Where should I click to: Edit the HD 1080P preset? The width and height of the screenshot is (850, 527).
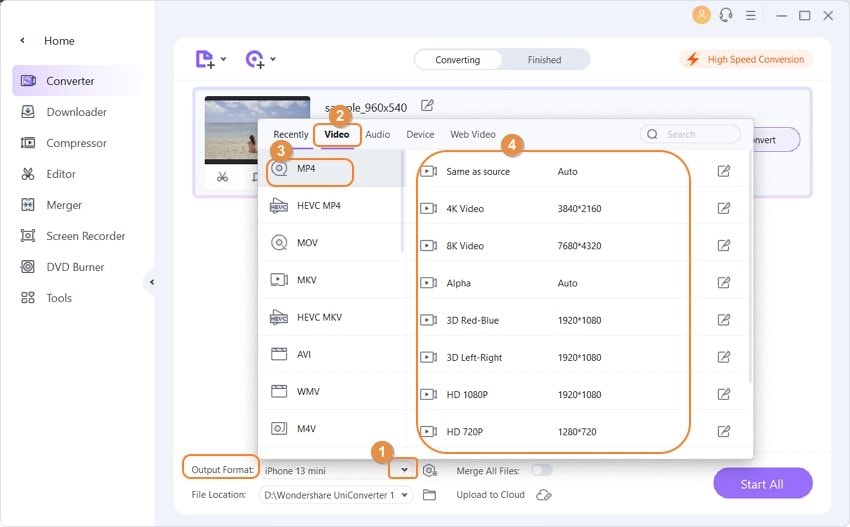pos(724,394)
